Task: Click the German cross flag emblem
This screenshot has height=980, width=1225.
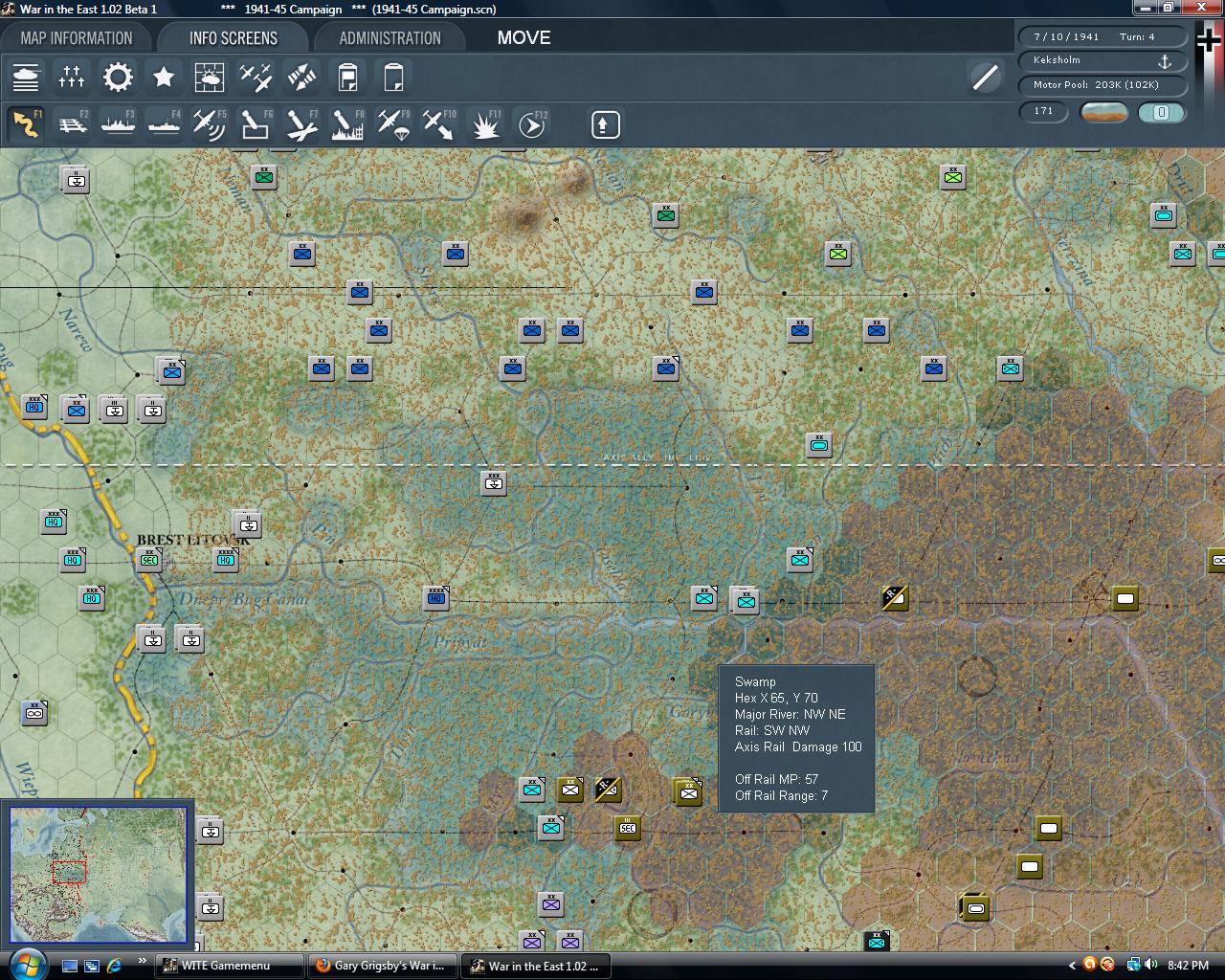Action: tap(1209, 40)
